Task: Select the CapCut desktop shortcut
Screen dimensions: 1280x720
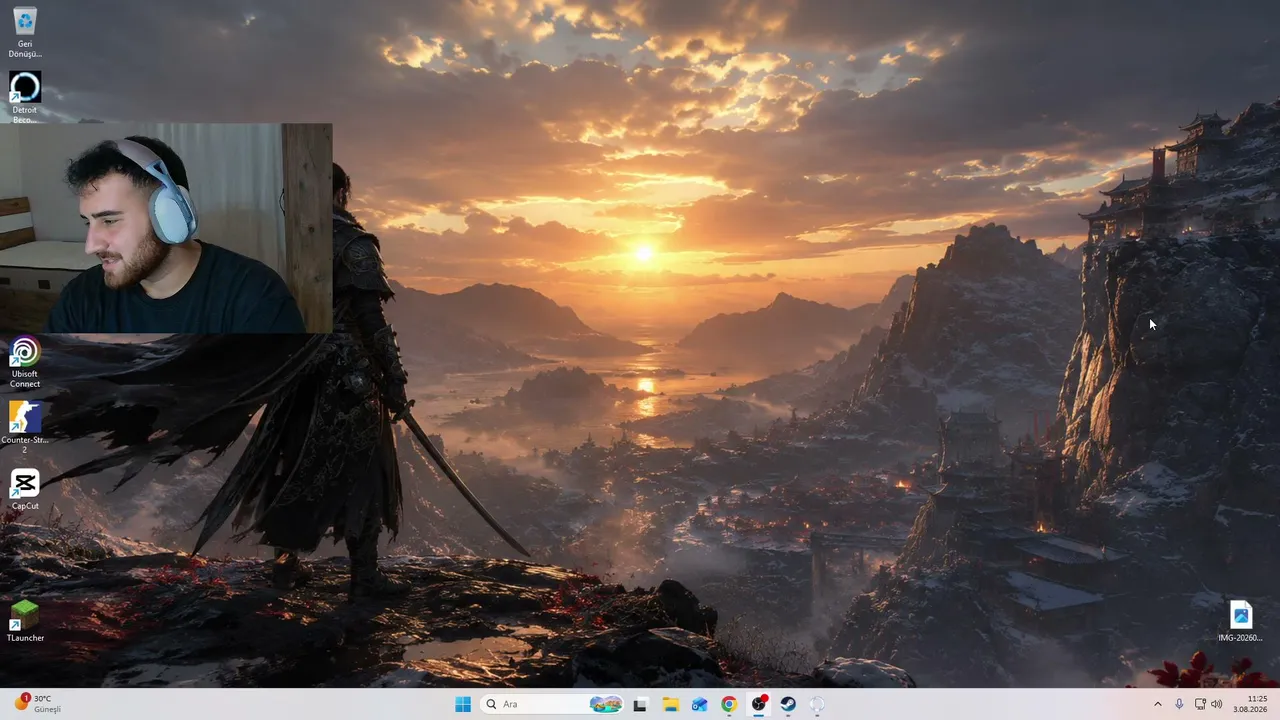Action: (25, 490)
